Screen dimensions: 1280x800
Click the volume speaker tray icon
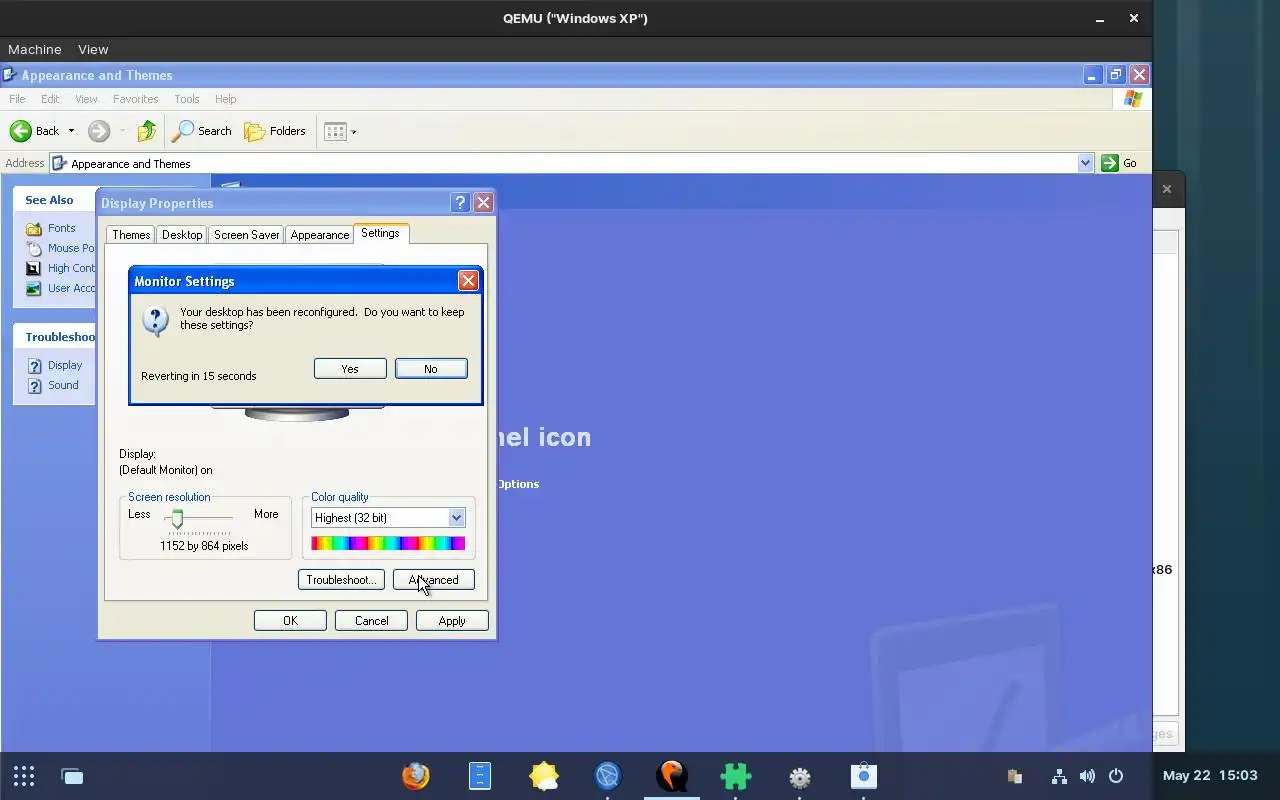pyautogui.click(x=1087, y=776)
